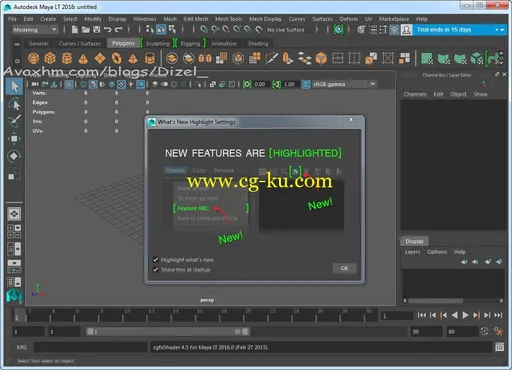Switch to the Animation shelf tab
Image resolution: width=512 pixels, height=370 pixels.
click(x=224, y=43)
